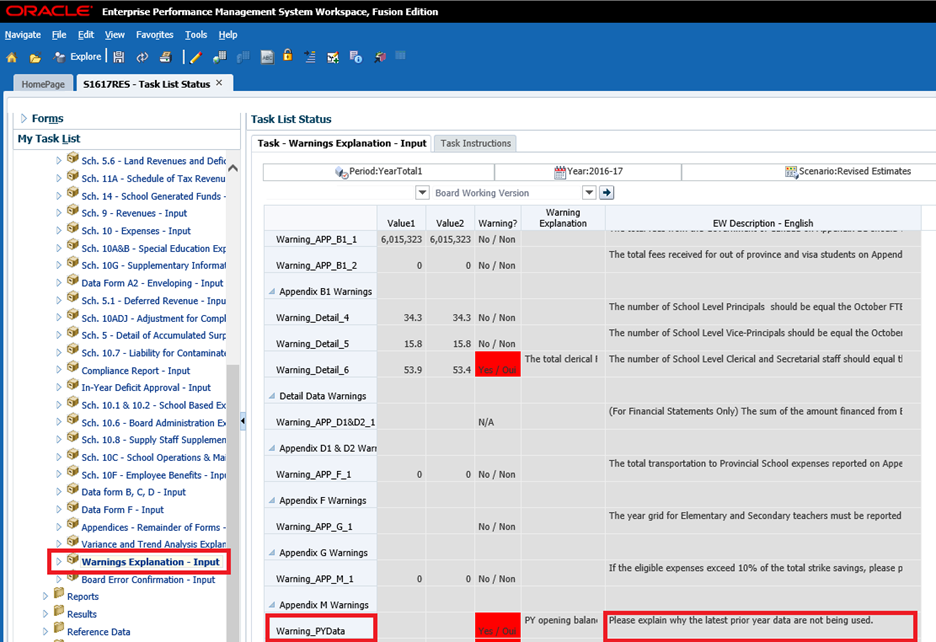Click the task list scrollbar up arrow
This screenshot has width=936, height=642.
pos(233,168)
